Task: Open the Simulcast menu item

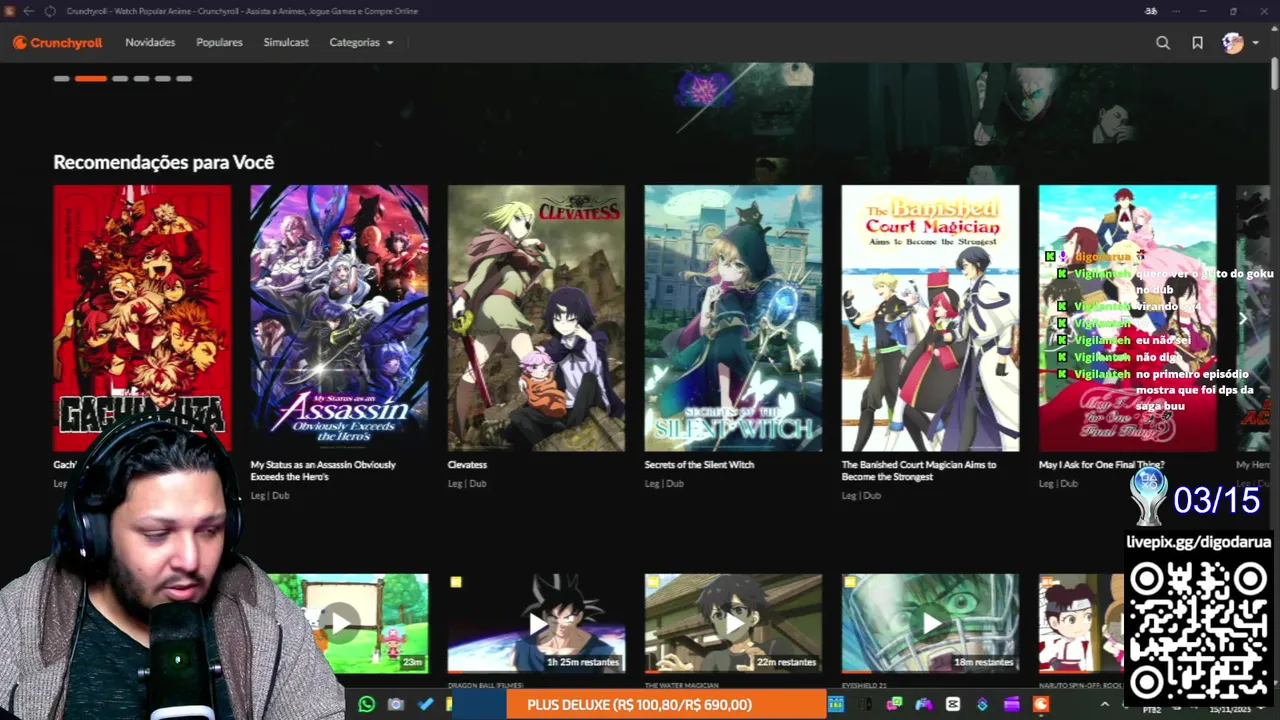Action: coord(286,43)
